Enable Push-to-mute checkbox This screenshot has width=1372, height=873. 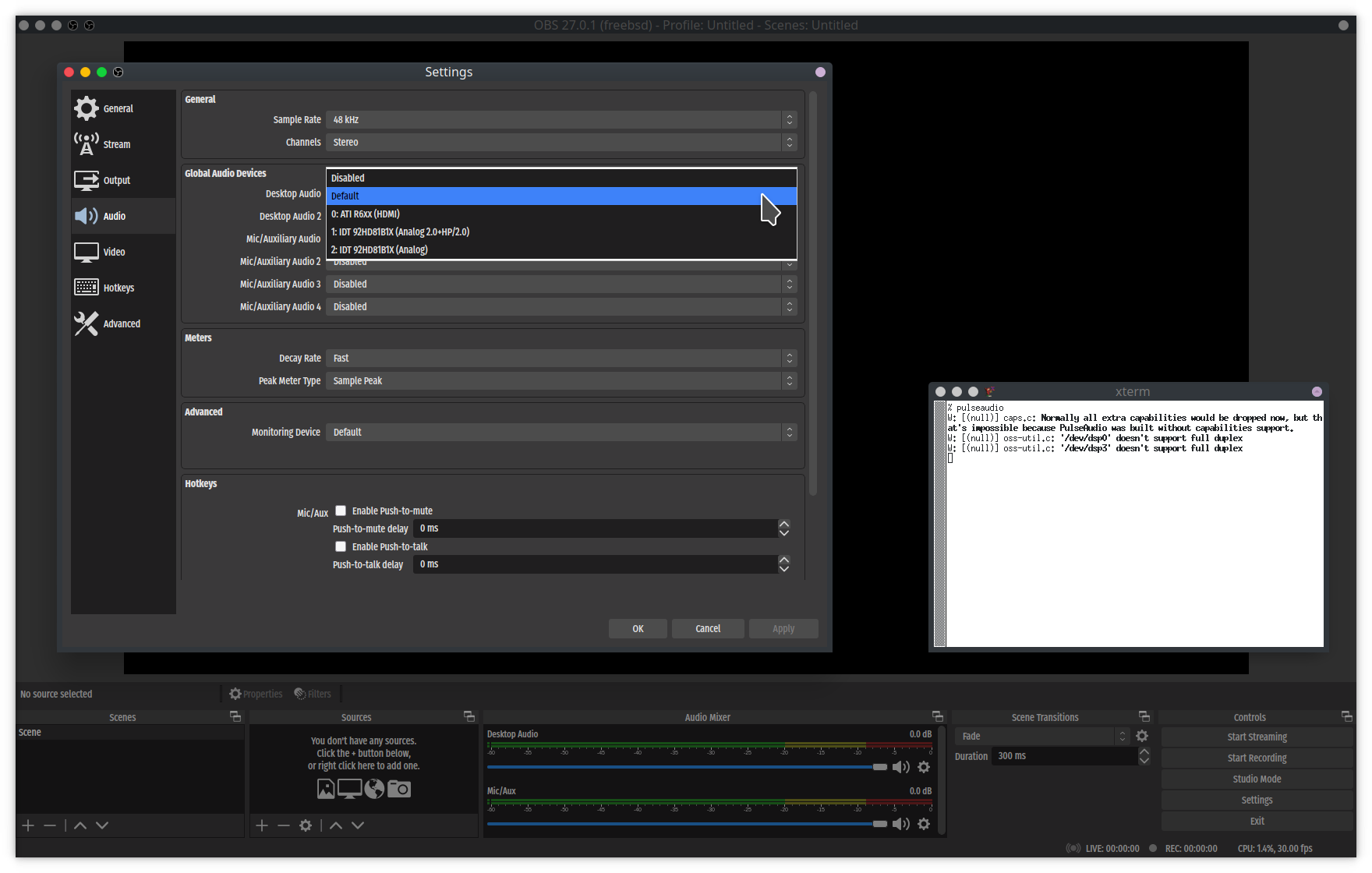[341, 511]
